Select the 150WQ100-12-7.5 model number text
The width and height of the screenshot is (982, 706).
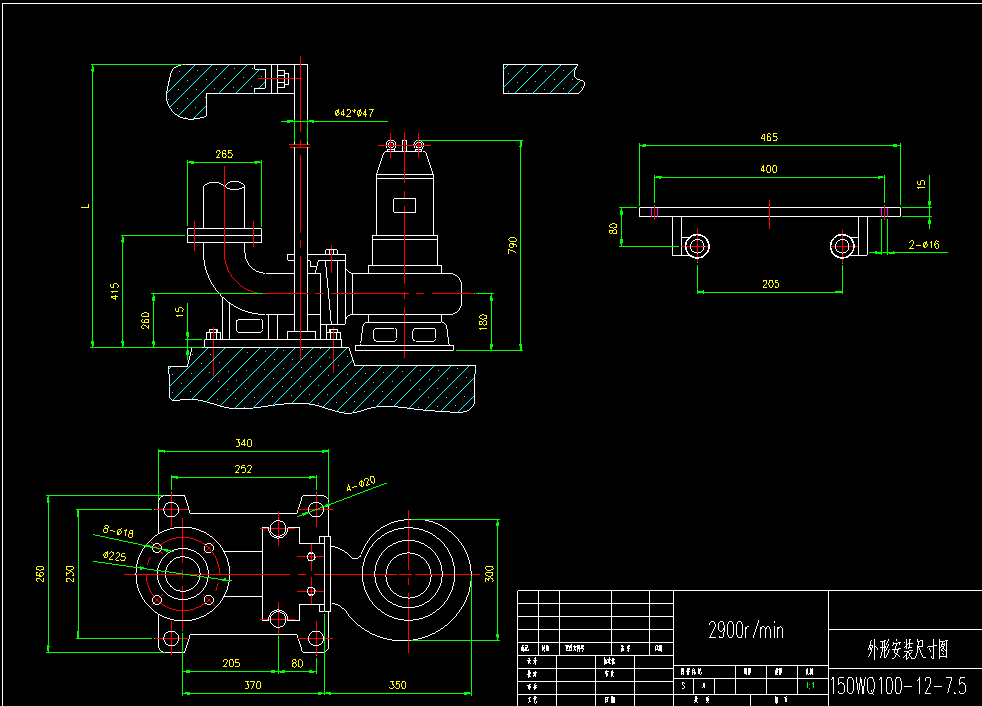coord(898,685)
